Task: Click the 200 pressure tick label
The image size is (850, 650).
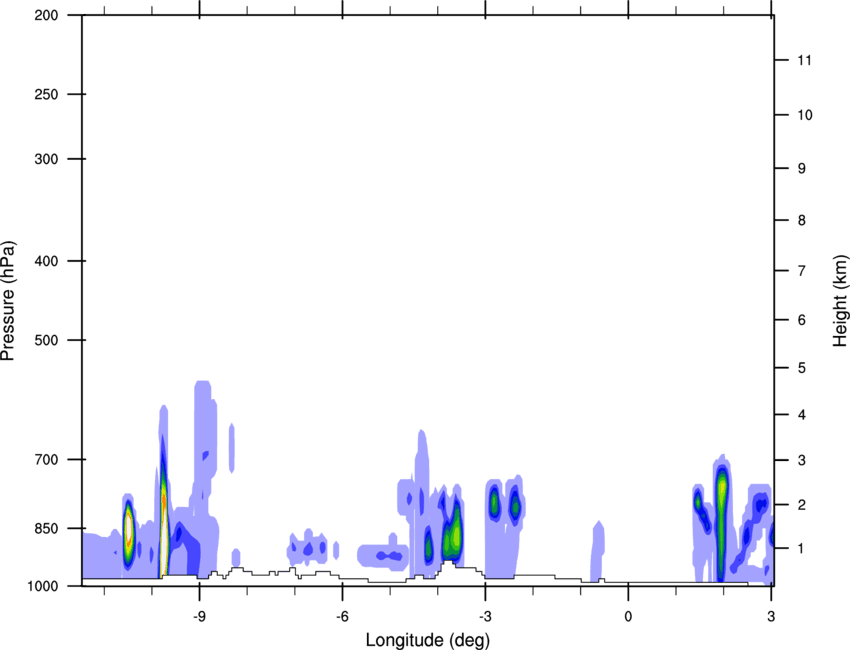Action: 46,15
